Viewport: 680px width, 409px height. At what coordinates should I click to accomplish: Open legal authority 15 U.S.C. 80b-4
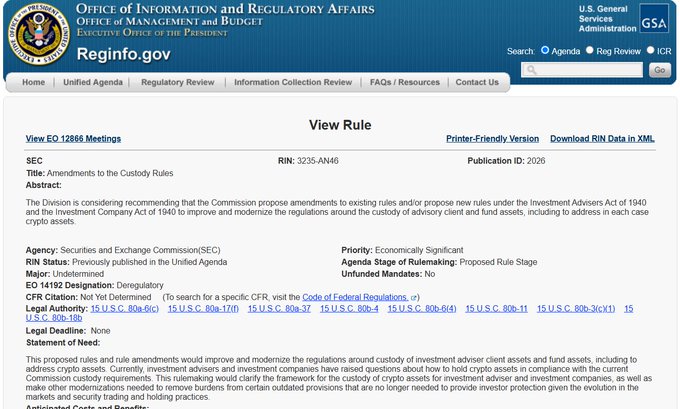[x=349, y=309]
